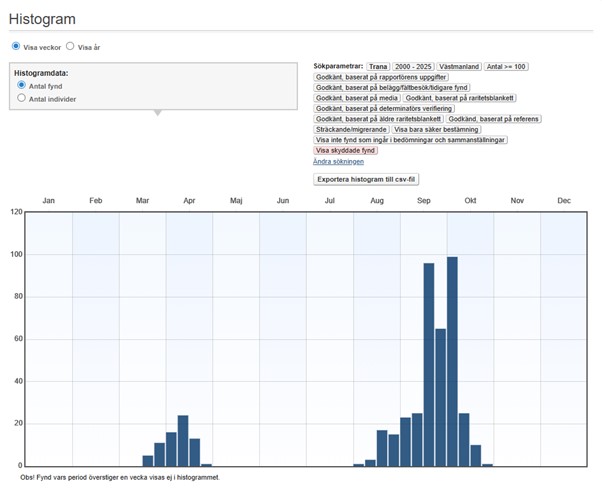Click 'Godkänd, baserat på referens' tag

tap(493, 119)
